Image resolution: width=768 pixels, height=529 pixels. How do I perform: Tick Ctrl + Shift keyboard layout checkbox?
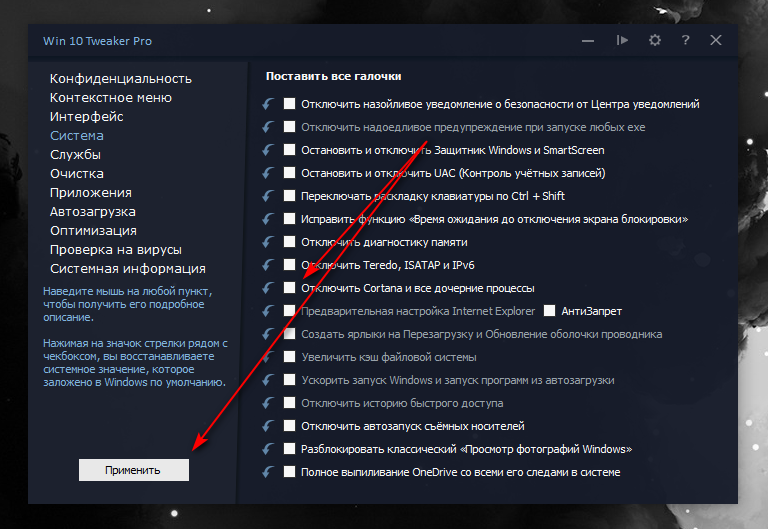click(289, 195)
